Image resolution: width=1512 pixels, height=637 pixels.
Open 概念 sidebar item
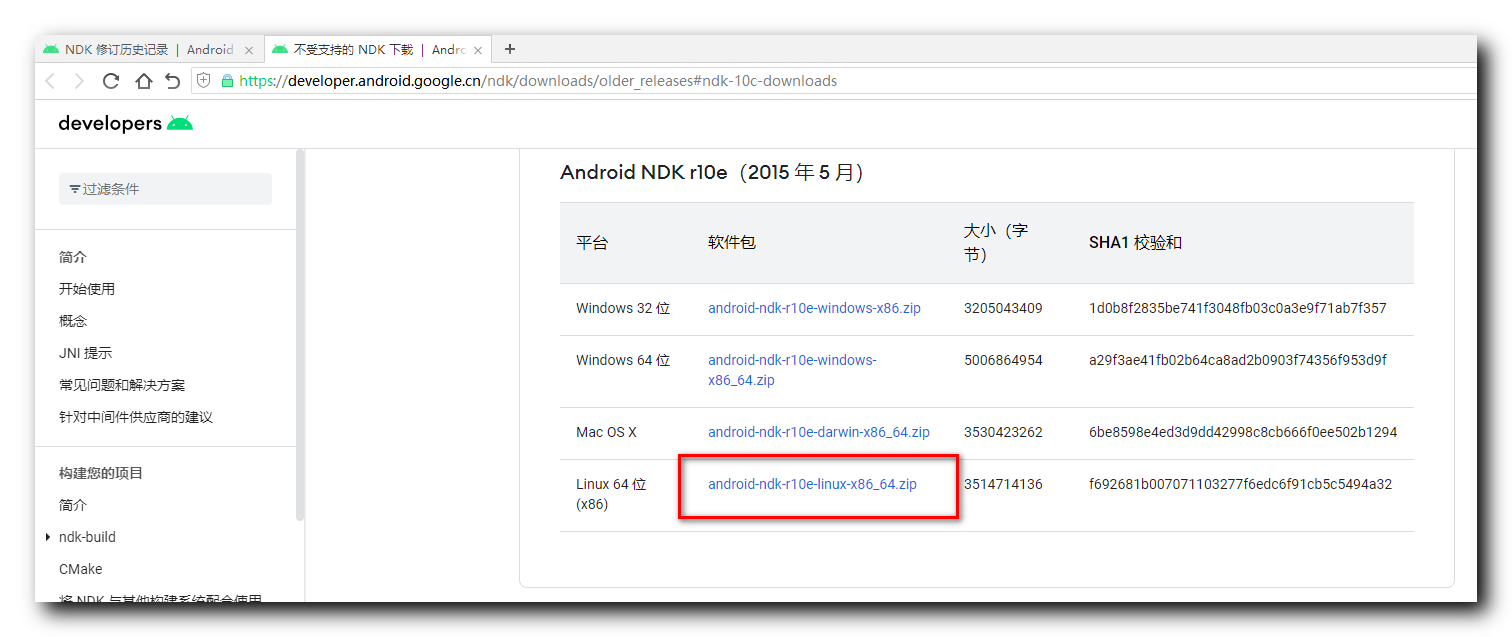click(73, 321)
